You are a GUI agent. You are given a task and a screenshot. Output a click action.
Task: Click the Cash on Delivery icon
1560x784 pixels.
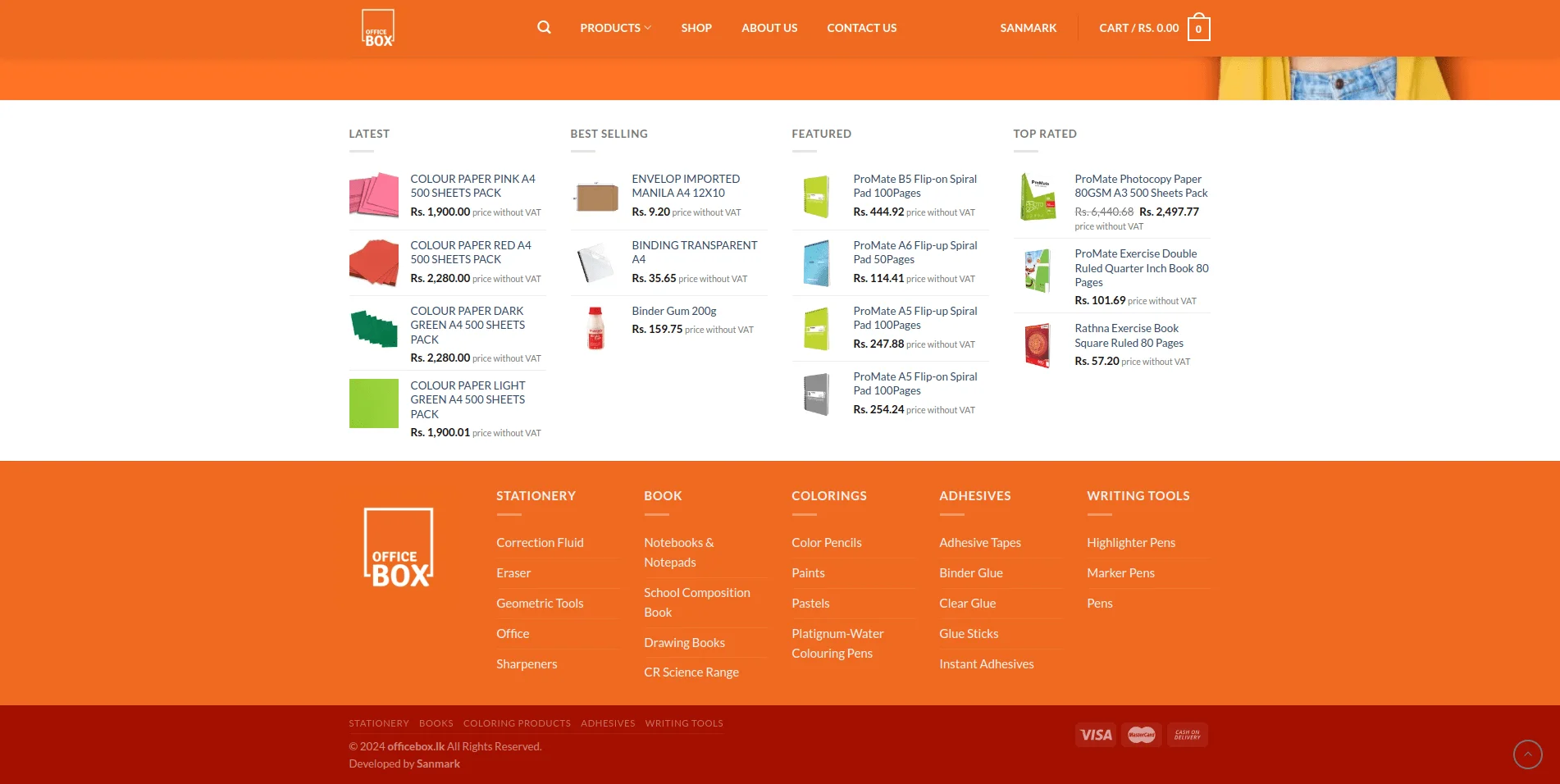[1187, 735]
